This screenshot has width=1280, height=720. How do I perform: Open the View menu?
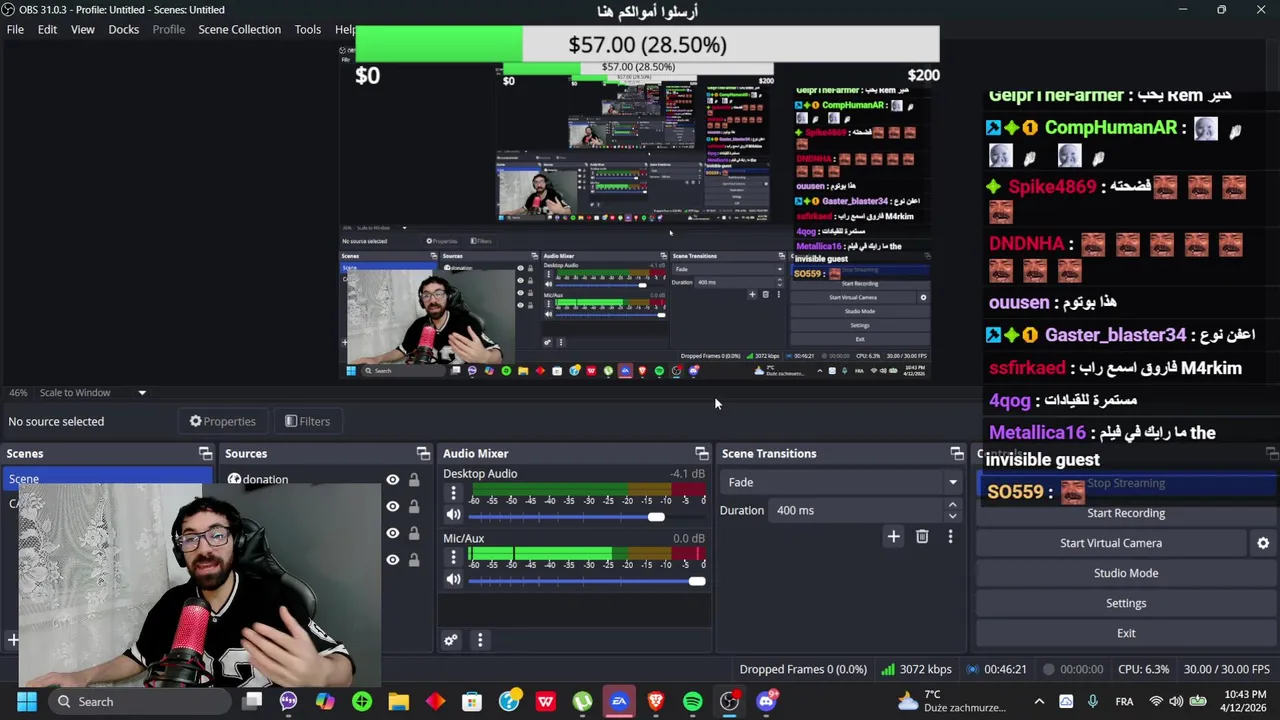coord(82,29)
